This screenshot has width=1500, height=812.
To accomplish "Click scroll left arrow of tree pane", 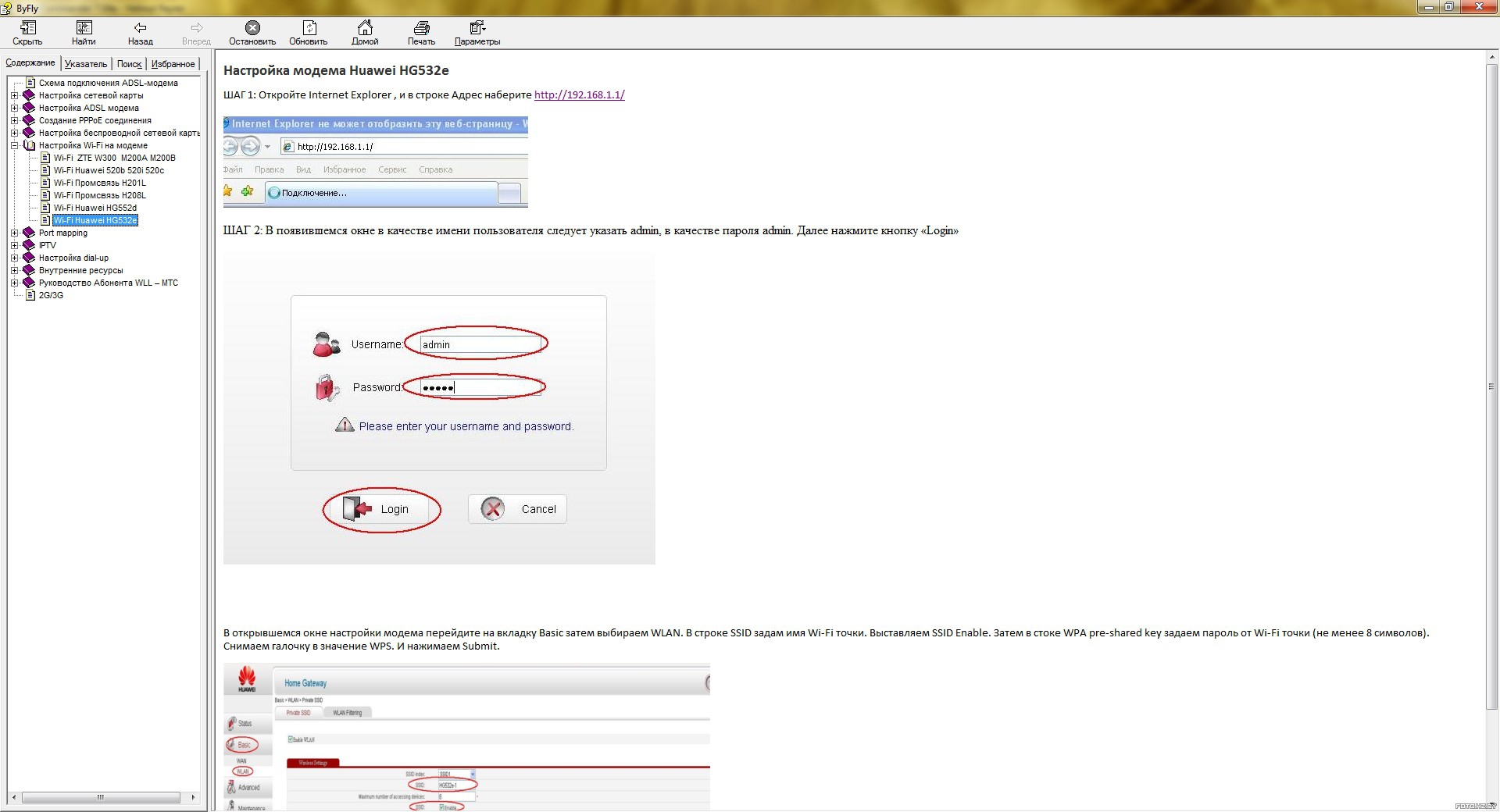I will 13,797.
